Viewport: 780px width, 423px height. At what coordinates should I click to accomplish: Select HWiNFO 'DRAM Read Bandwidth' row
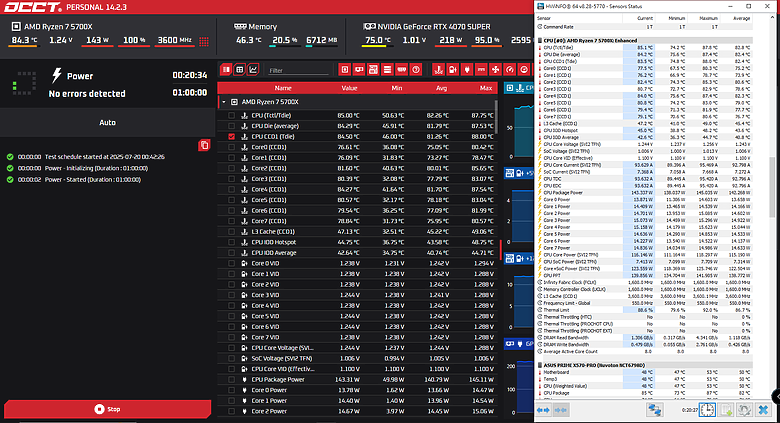[x=645, y=337]
